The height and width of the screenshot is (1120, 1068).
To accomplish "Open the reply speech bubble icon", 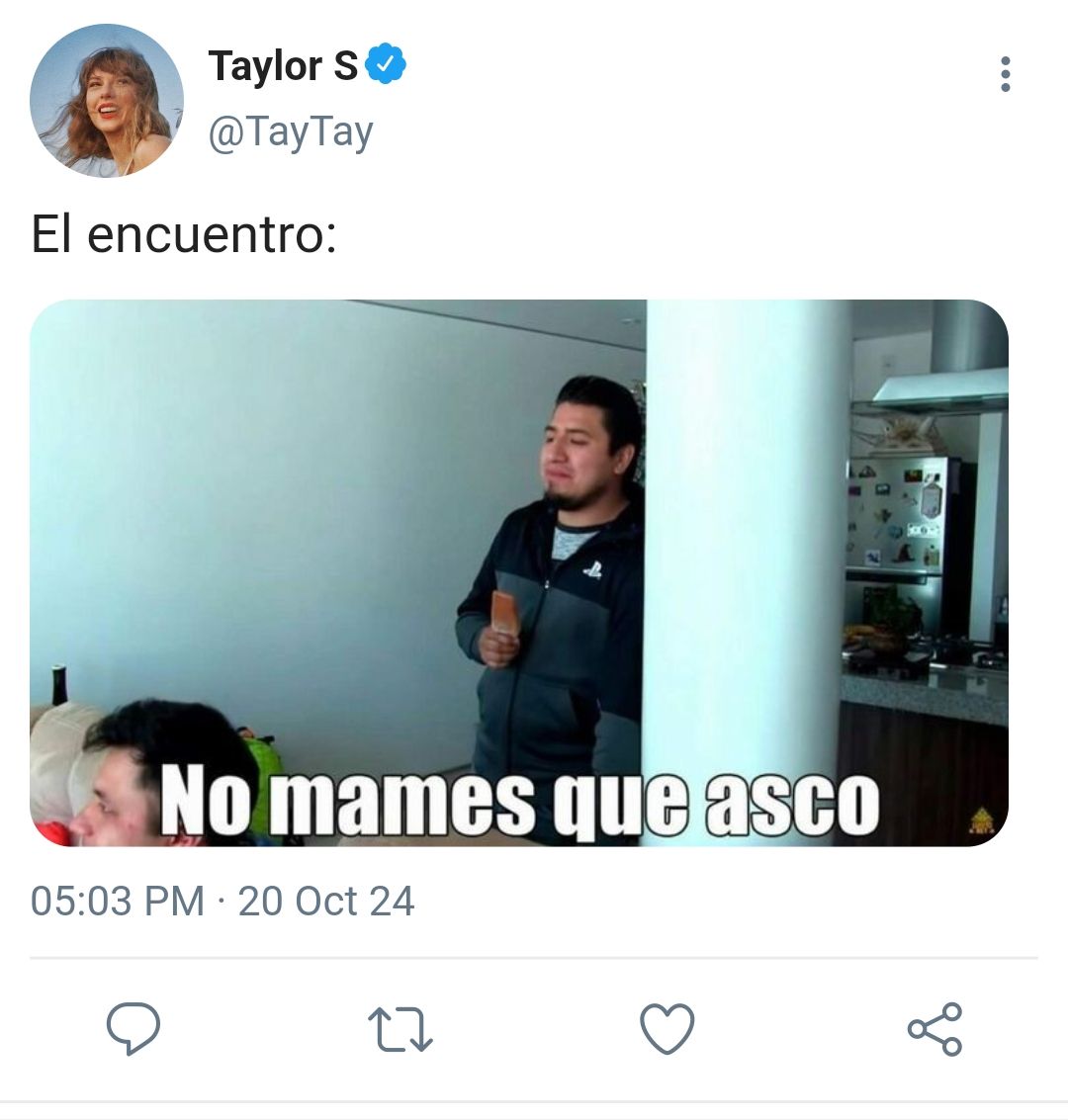I will (133, 1028).
